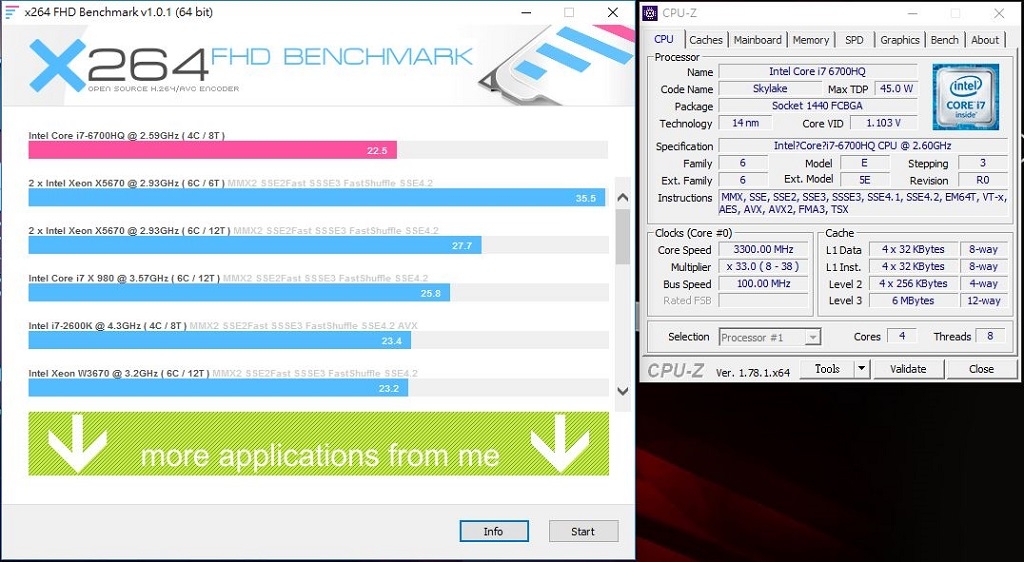Close the x264 FHD Benchmark window
The height and width of the screenshot is (562, 1024).
[x=613, y=12]
